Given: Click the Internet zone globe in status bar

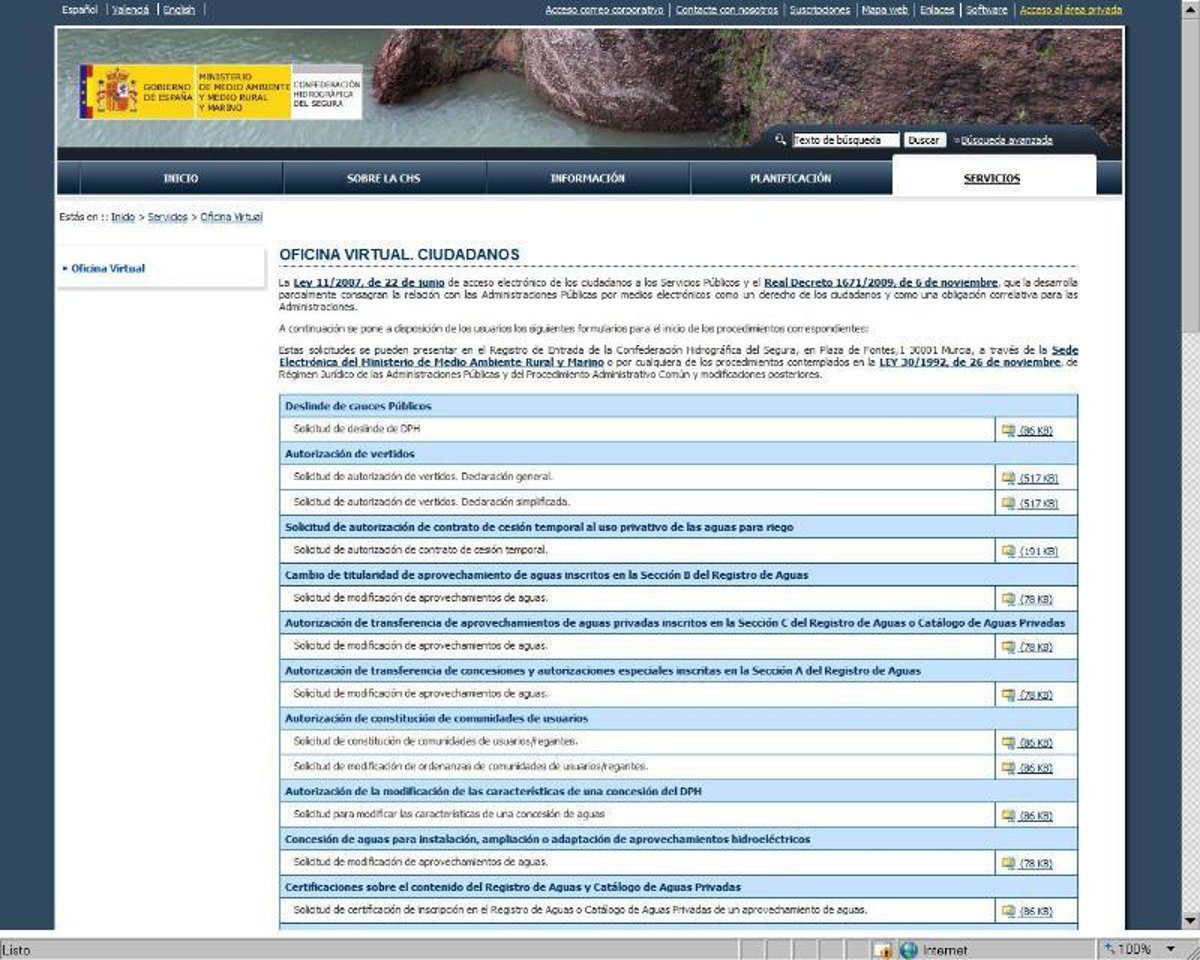Looking at the screenshot, I should pyautogui.click(x=908, y=950).
